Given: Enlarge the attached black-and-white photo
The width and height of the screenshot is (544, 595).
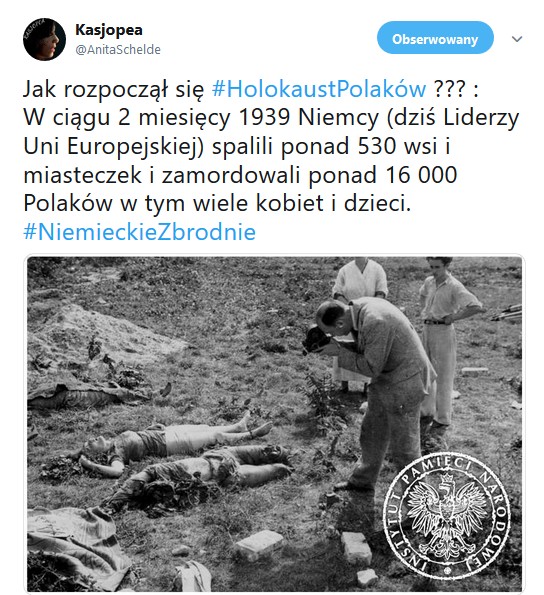Looking at the screenshot, I should (x=274, y=424).
